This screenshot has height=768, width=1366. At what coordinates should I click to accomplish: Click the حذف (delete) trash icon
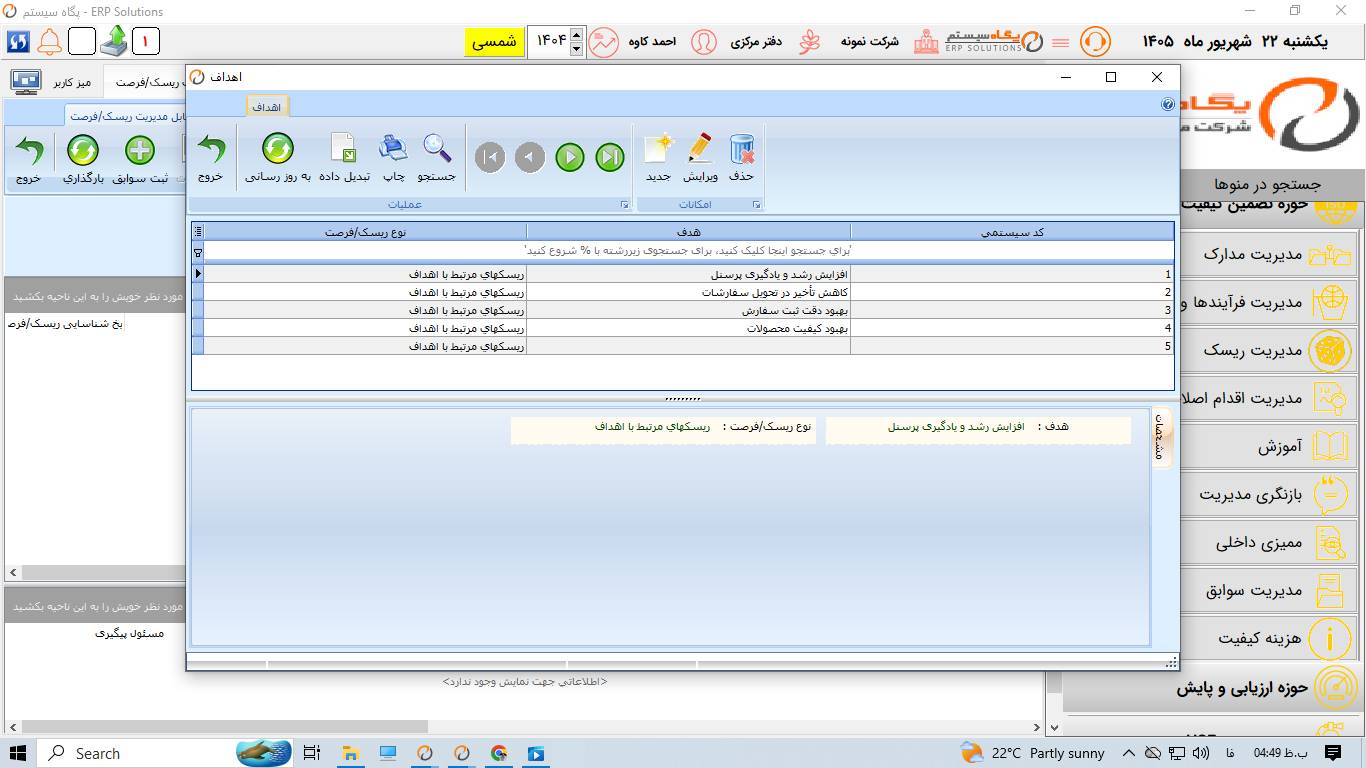click(x=741, y=150)
